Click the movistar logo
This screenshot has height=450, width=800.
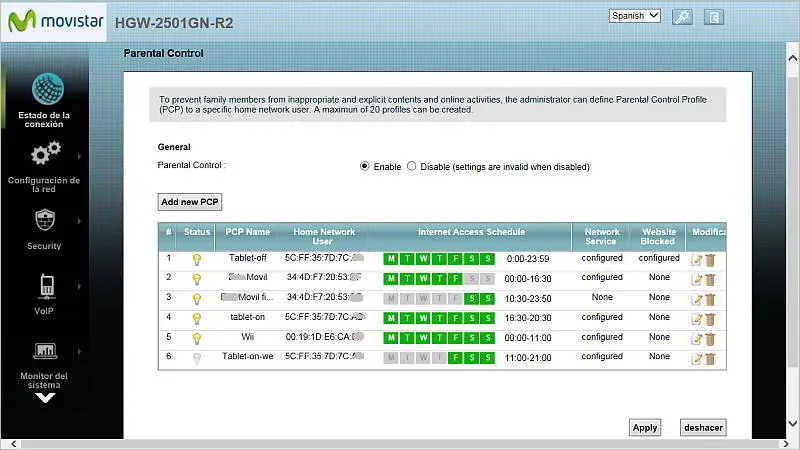[55, 21]
